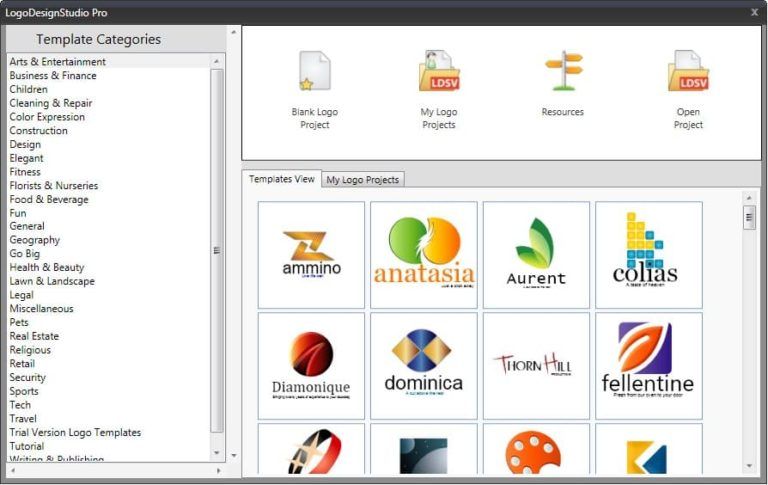The height and width of the screenshot is (485, 768).
Task: Choose Food & Beverage category
Action: click(x=49, y=199)
